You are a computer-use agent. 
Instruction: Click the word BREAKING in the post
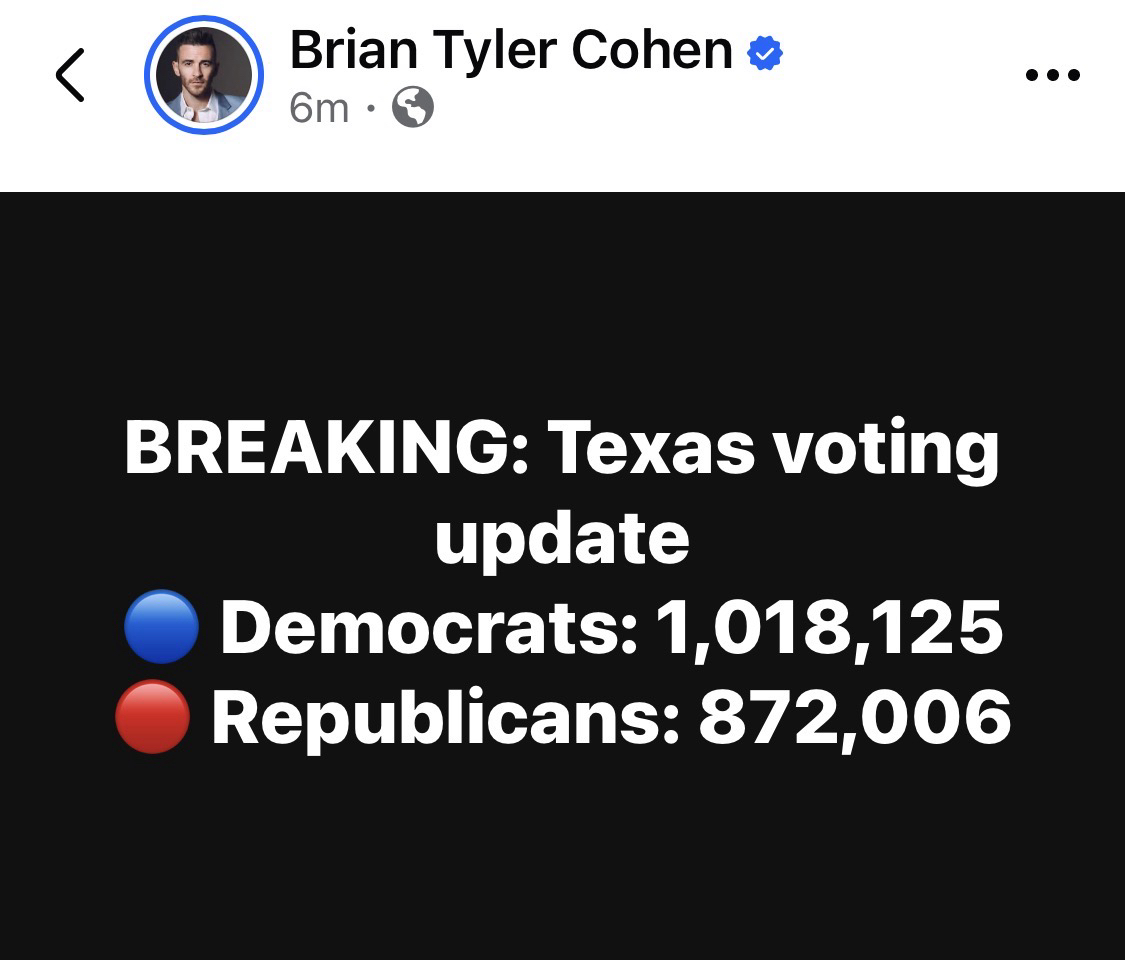(328, 449)
